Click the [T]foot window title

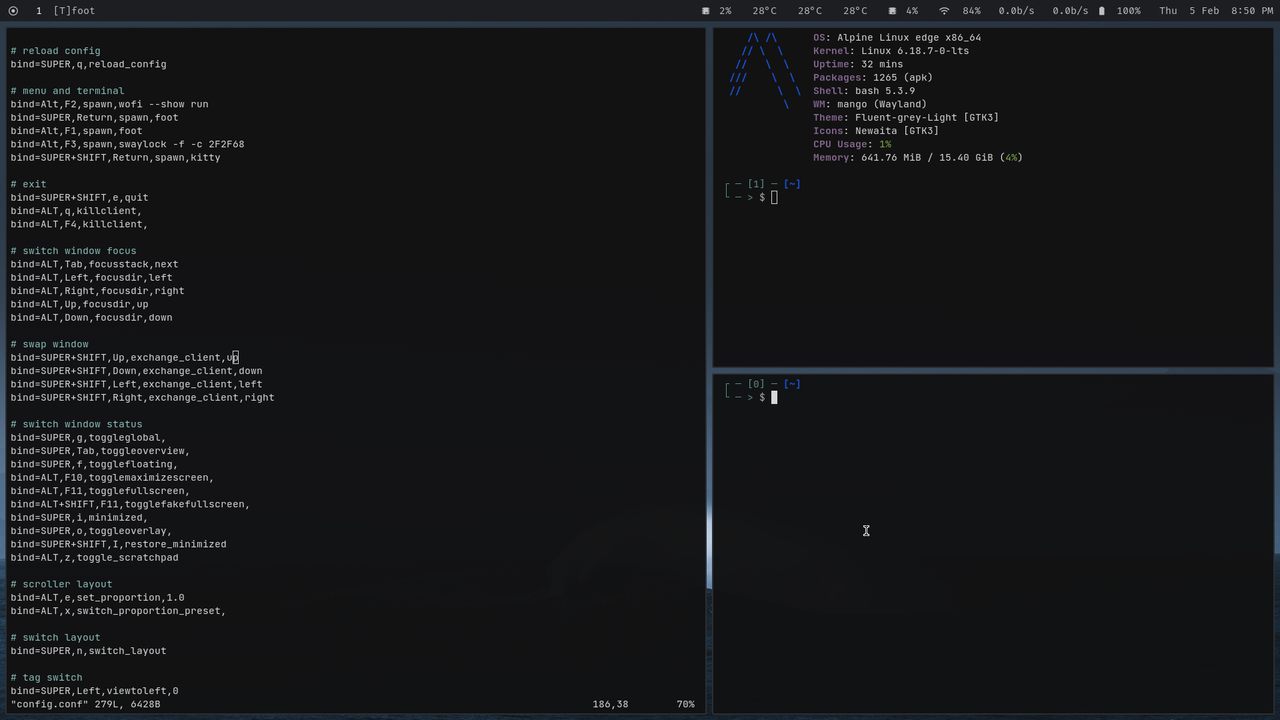[74, 11]
